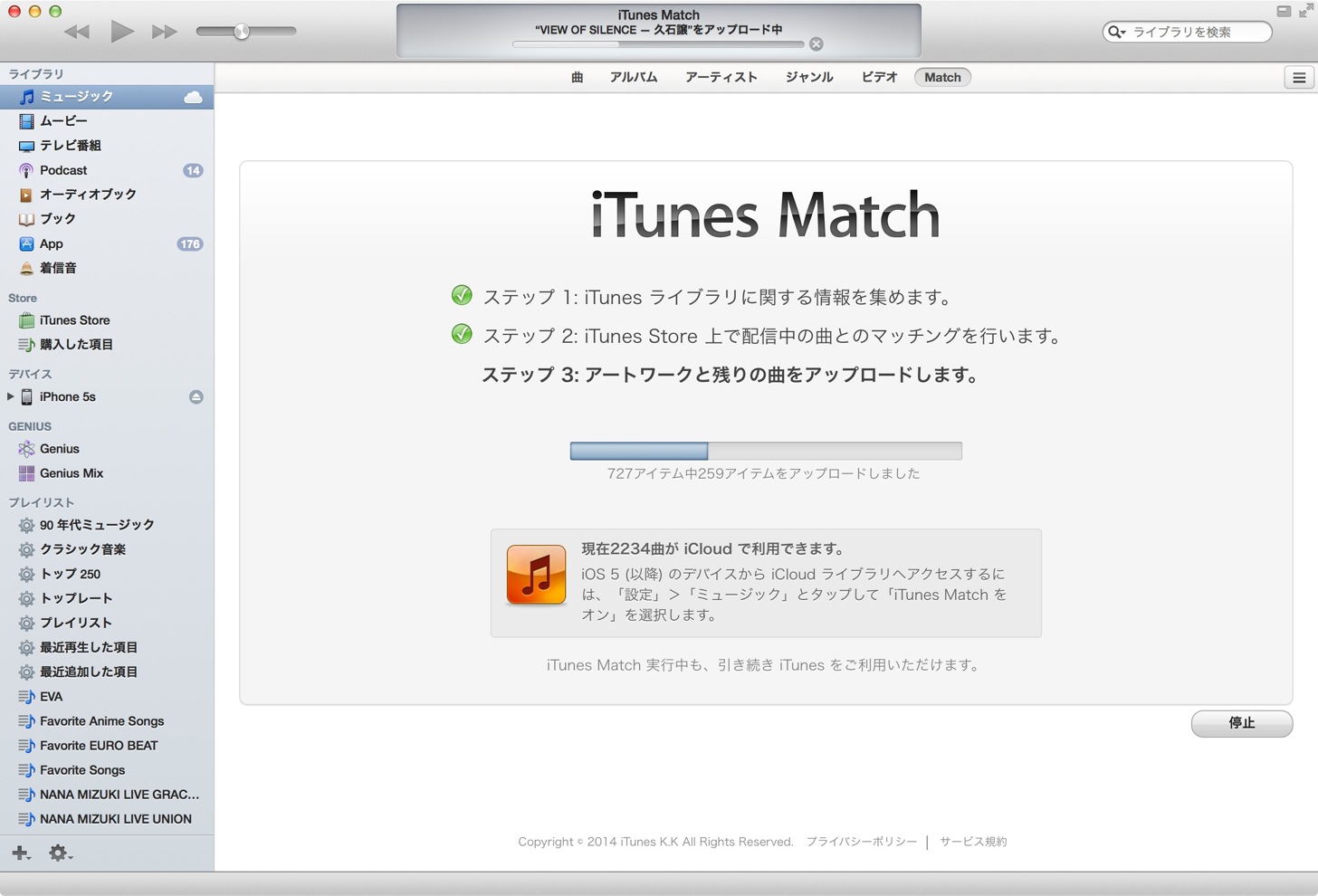Adjust the volume slider knob
Screen dimensions: 1318x896
click(242, 32)
